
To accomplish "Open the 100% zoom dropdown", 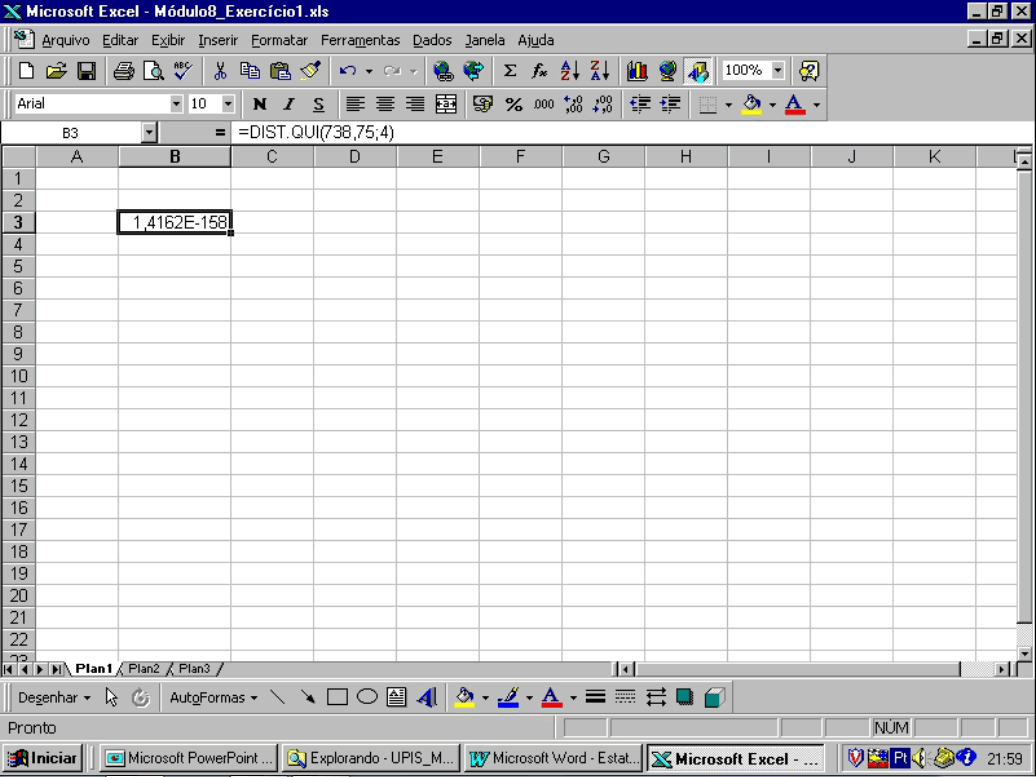I will (x=778, y=71).
